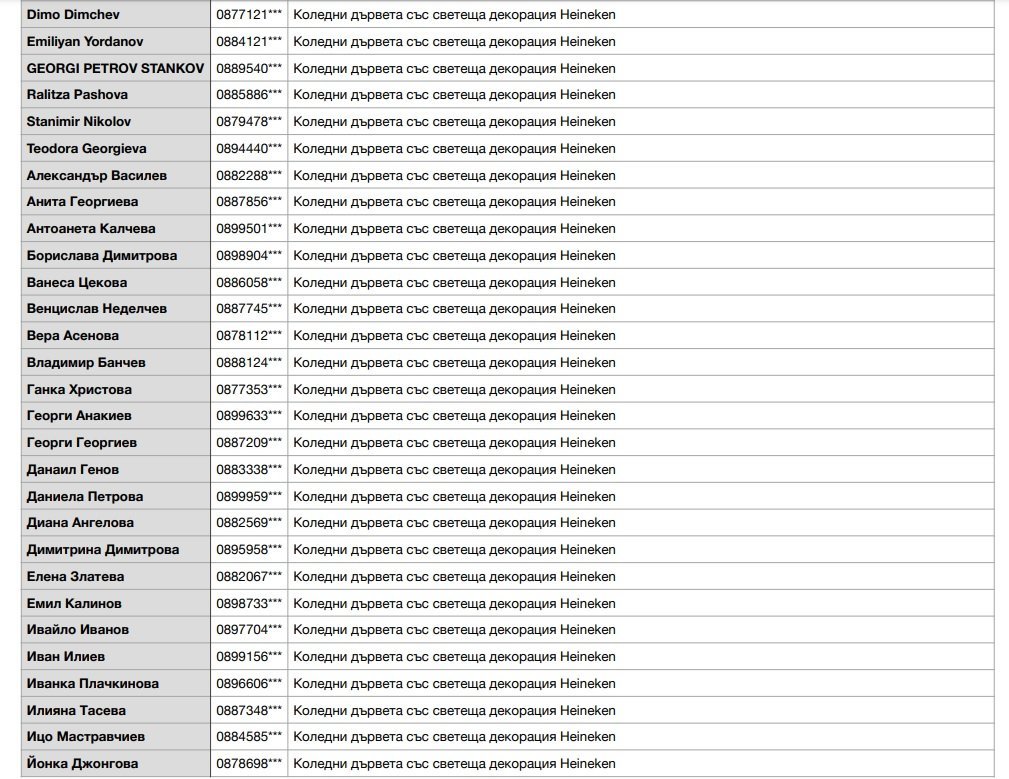Click phone number 0882288***
Image resolution: width=1009 pixels, height=779 pixels.
point(249,176)
